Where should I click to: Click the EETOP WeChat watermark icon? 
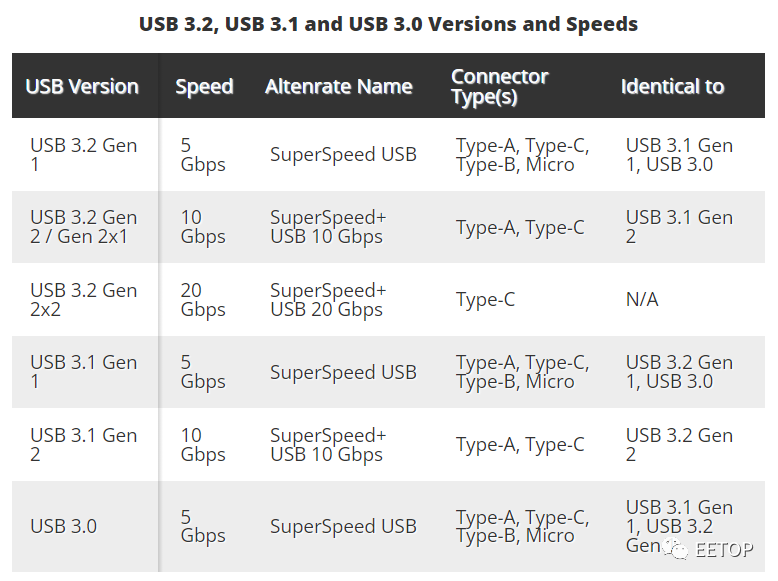click(676, 549)
